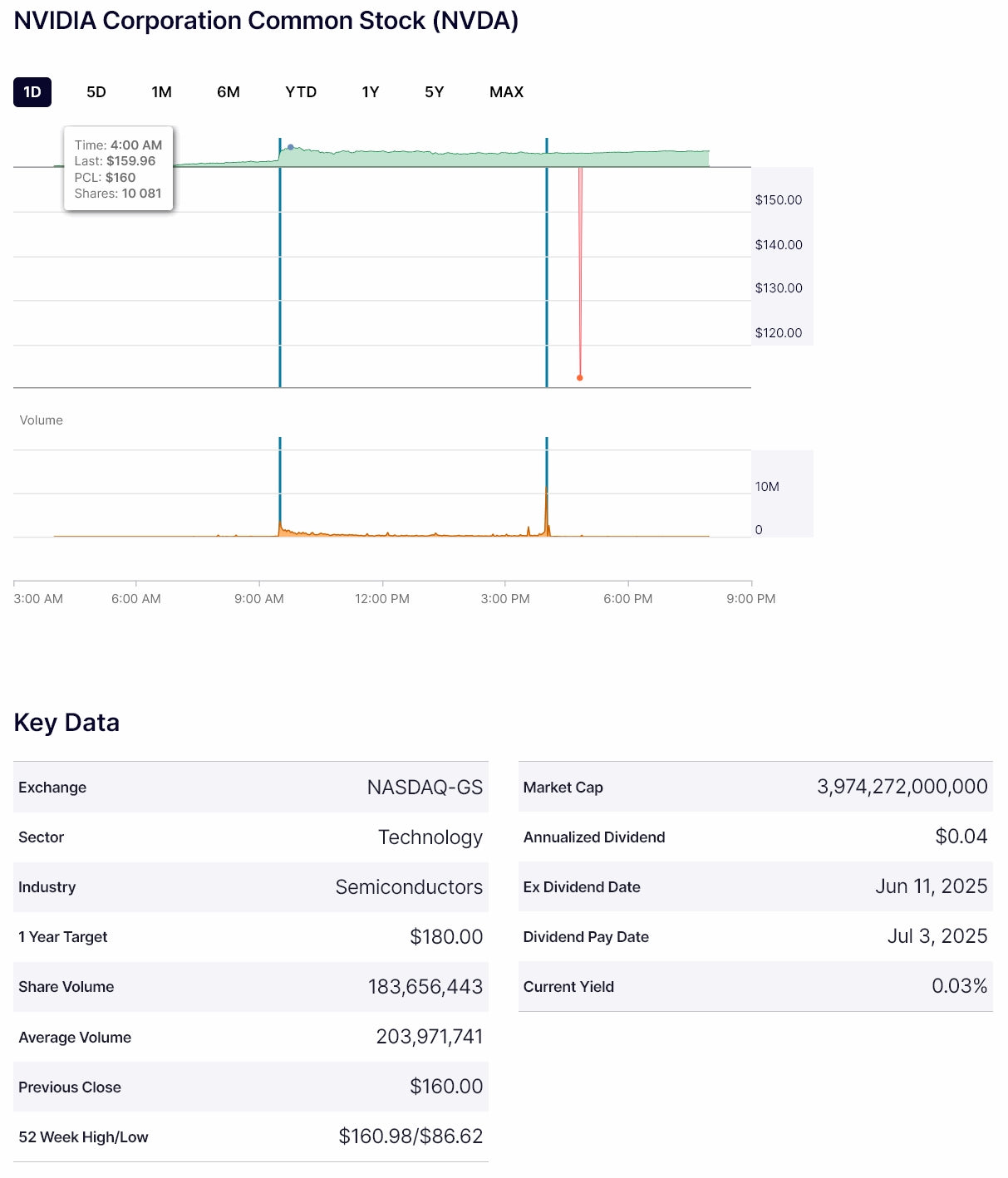Switch chart to the 5D range

pyautogui.click(x=96, y=92)
